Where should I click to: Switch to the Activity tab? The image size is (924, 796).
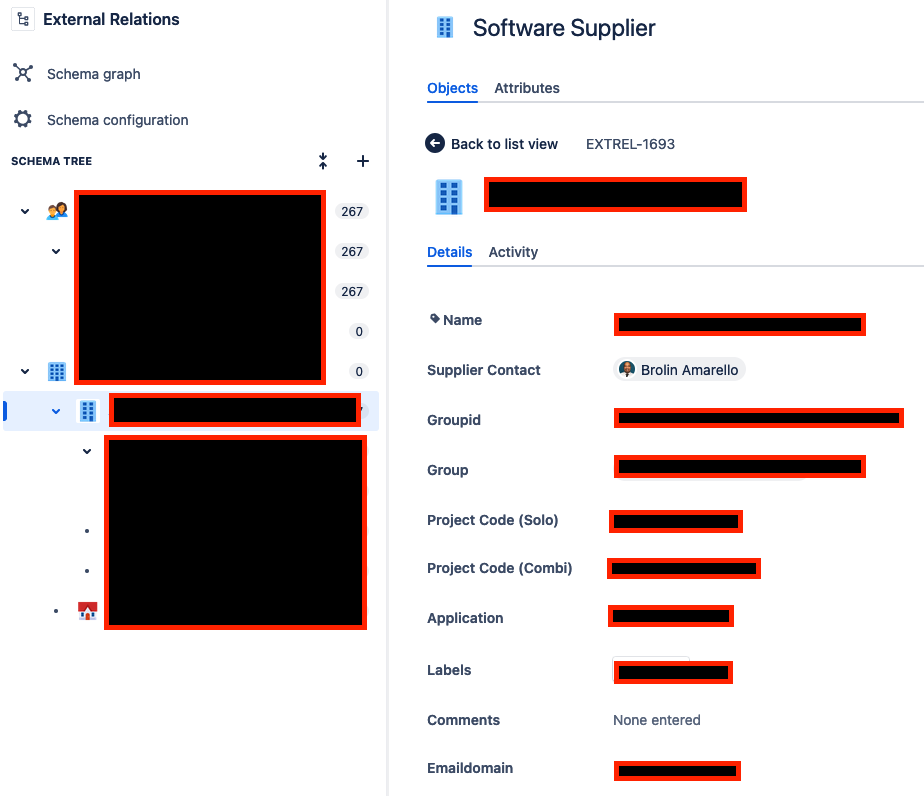pos(513,252)
